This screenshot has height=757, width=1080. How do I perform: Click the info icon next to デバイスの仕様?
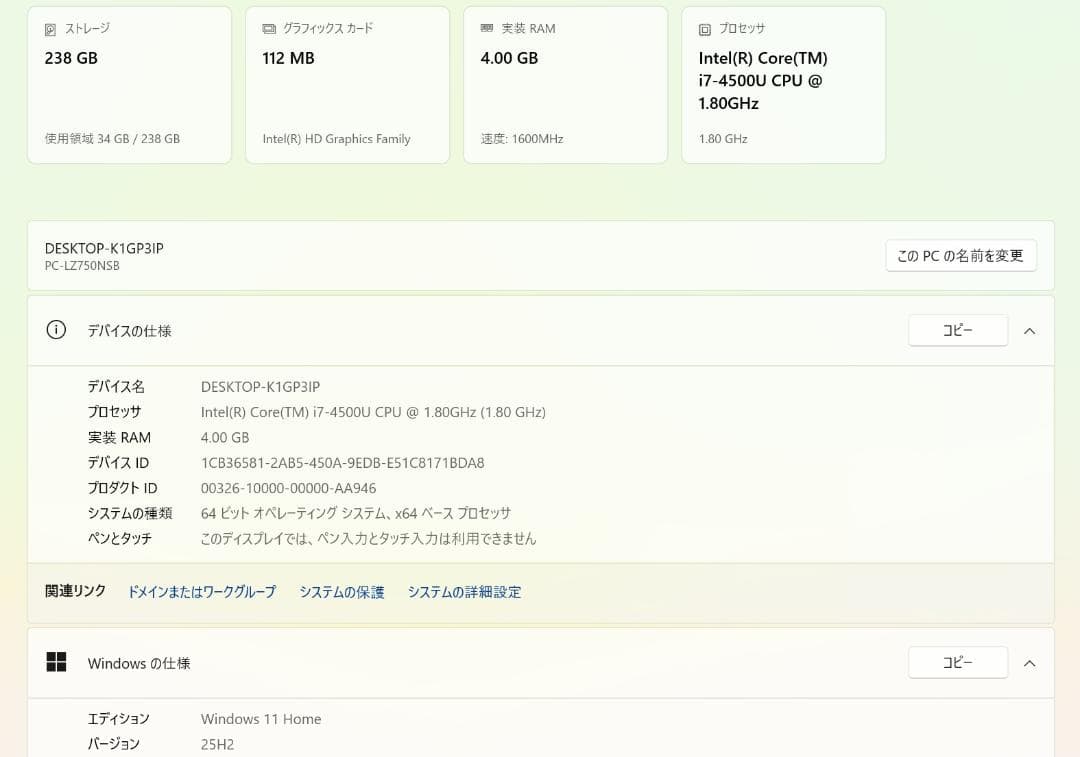pyautogui.click(x=56, y=330)
